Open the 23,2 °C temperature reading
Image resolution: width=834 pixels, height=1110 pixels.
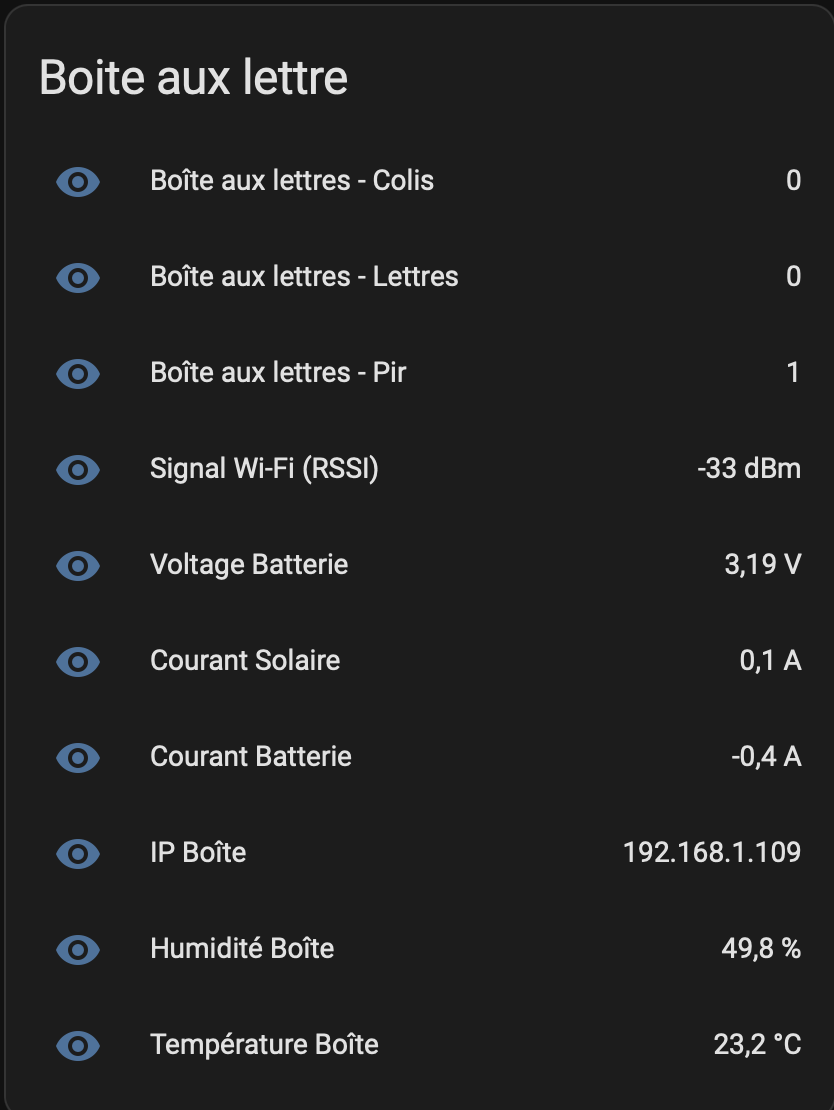pyautogui.click(x=758, y=1044)
